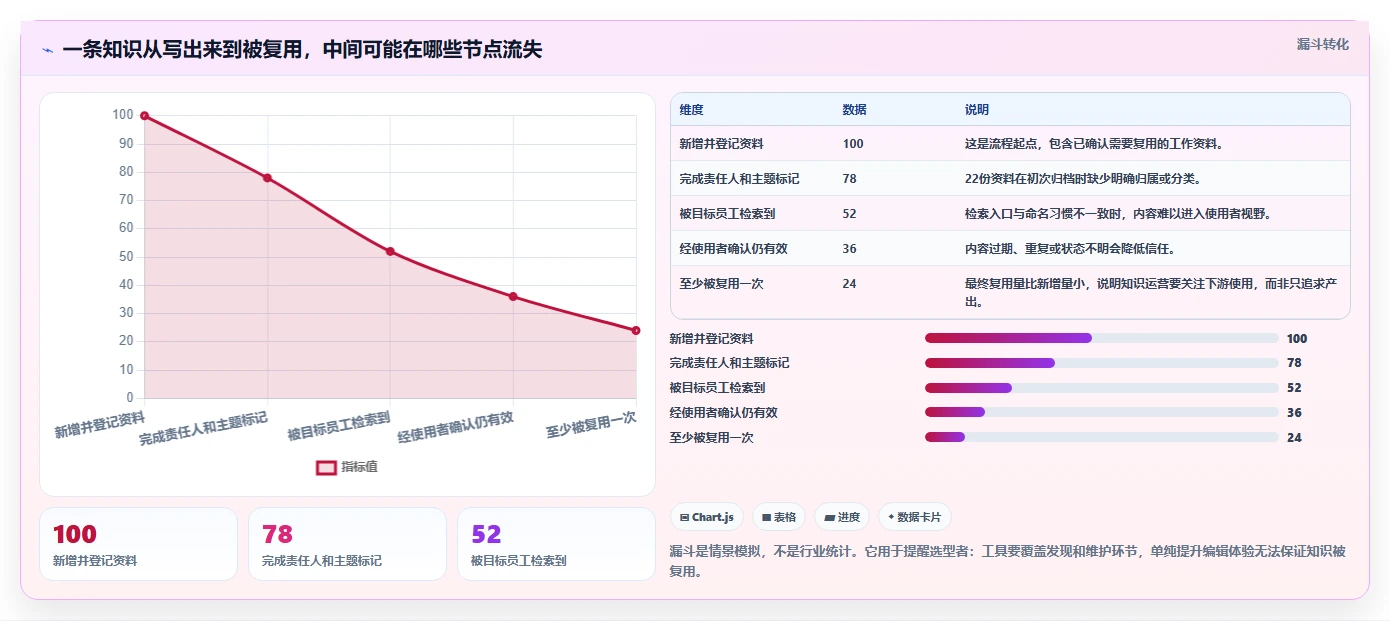
Task: Click the 指标值 legend label
Action: pyautogui.click(x=360, y=467)
